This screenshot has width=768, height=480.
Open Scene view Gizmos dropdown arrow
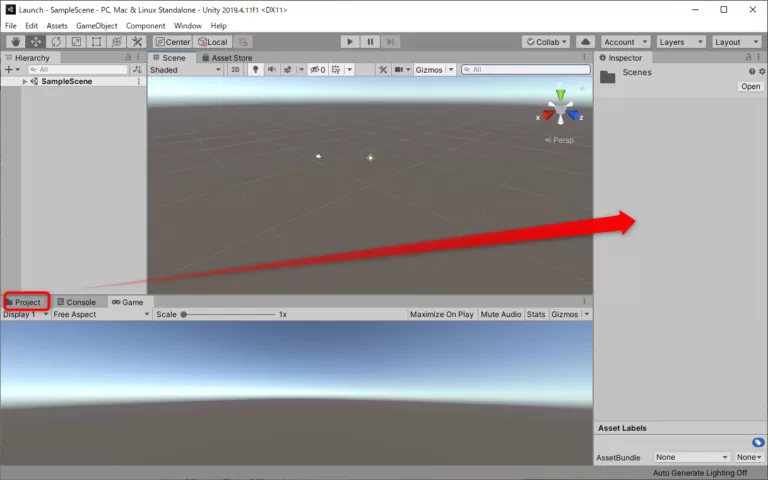point(451,70)
